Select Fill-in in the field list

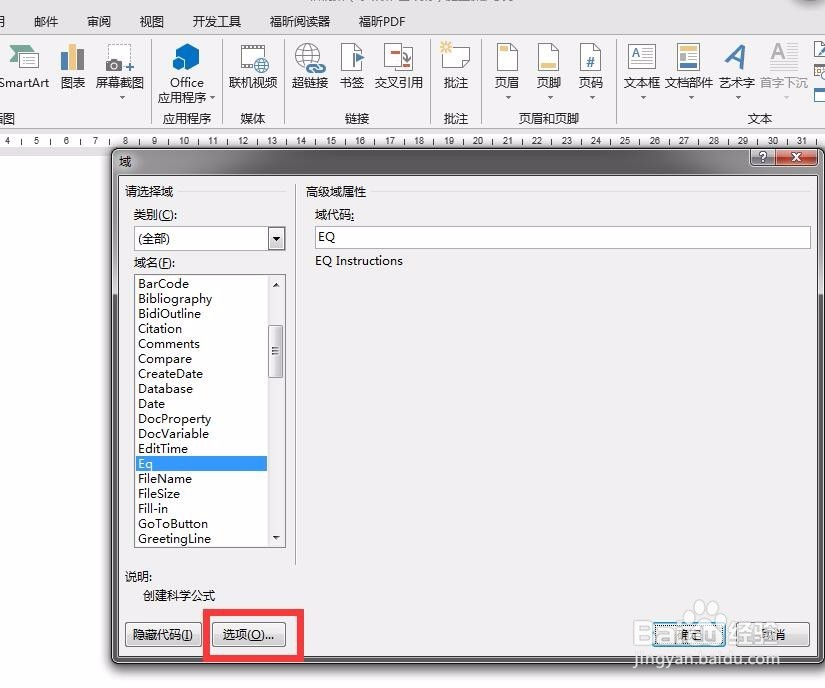coord(153,509)
